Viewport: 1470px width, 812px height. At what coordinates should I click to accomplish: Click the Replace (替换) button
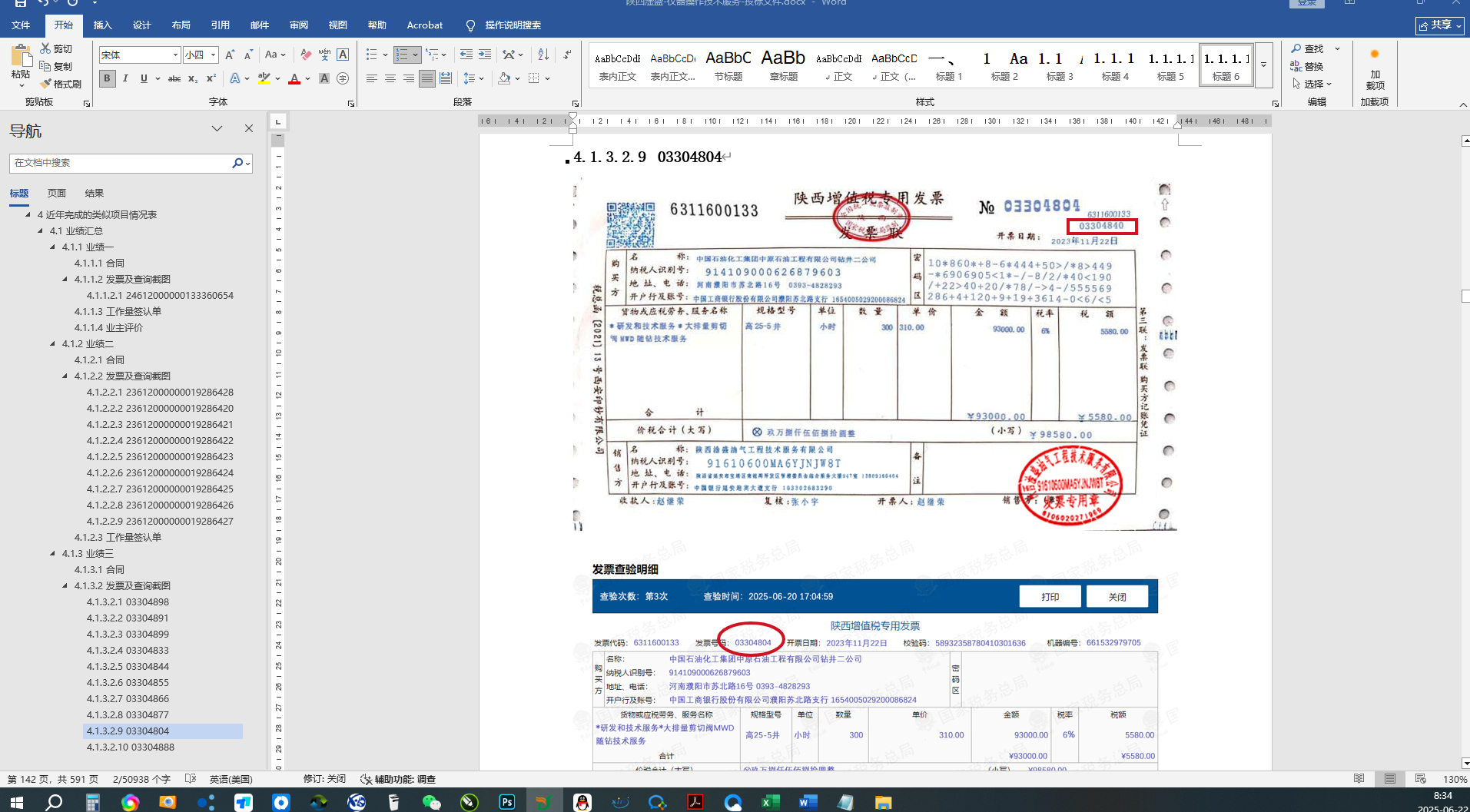click(1307, 66)
